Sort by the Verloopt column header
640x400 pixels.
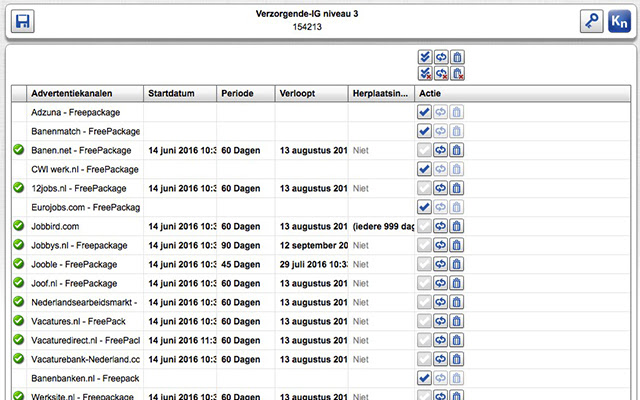(311, 93)
